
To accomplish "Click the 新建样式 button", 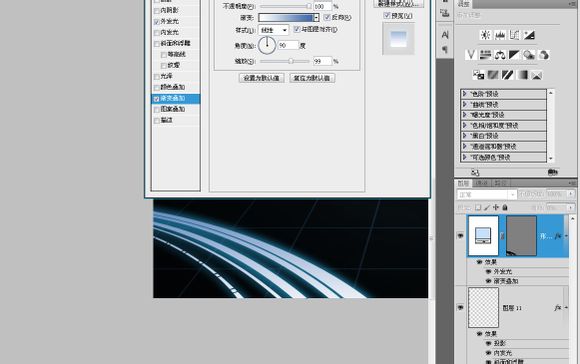I will click(398, 4).
